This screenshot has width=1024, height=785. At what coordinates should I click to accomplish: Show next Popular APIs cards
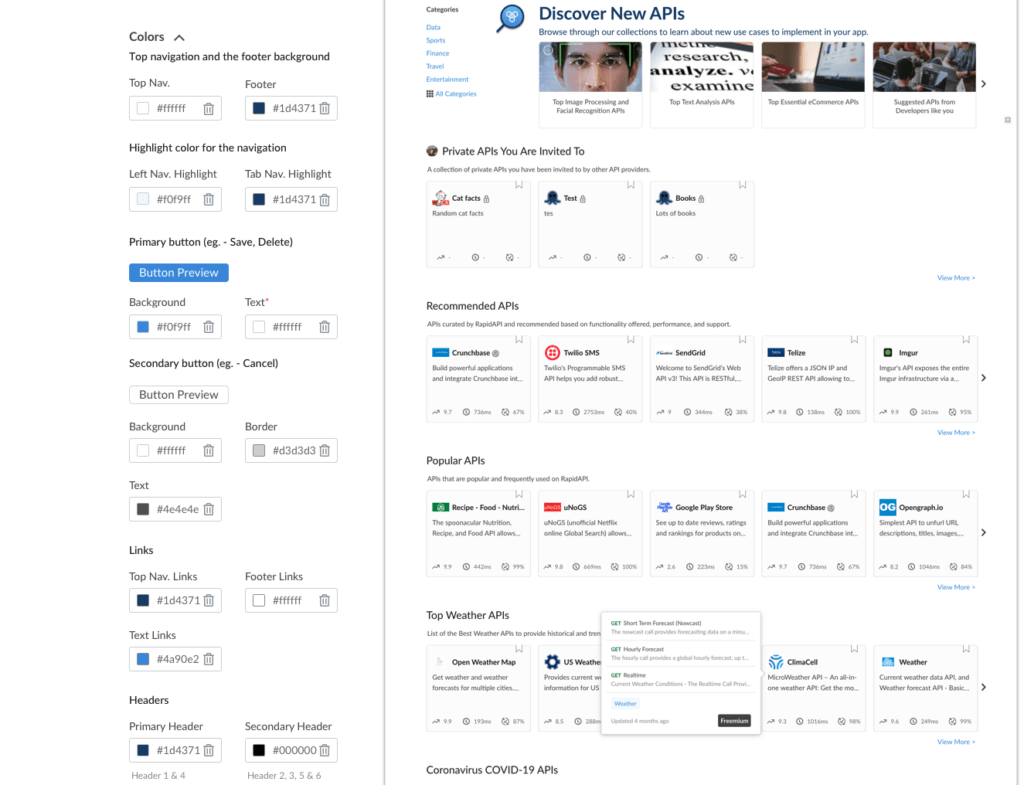pos(984,533)
